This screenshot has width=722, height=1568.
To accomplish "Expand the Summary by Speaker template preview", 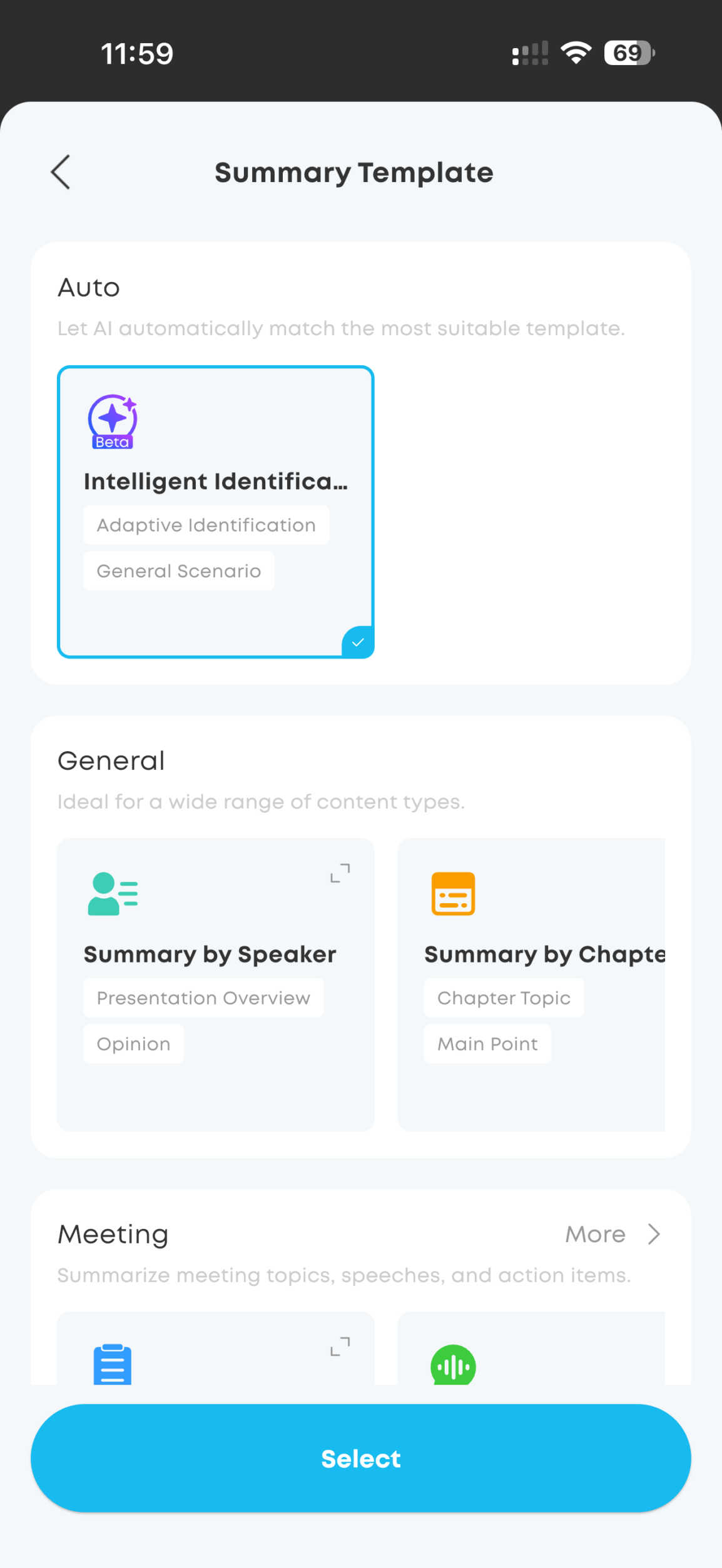I will [340, 873].
